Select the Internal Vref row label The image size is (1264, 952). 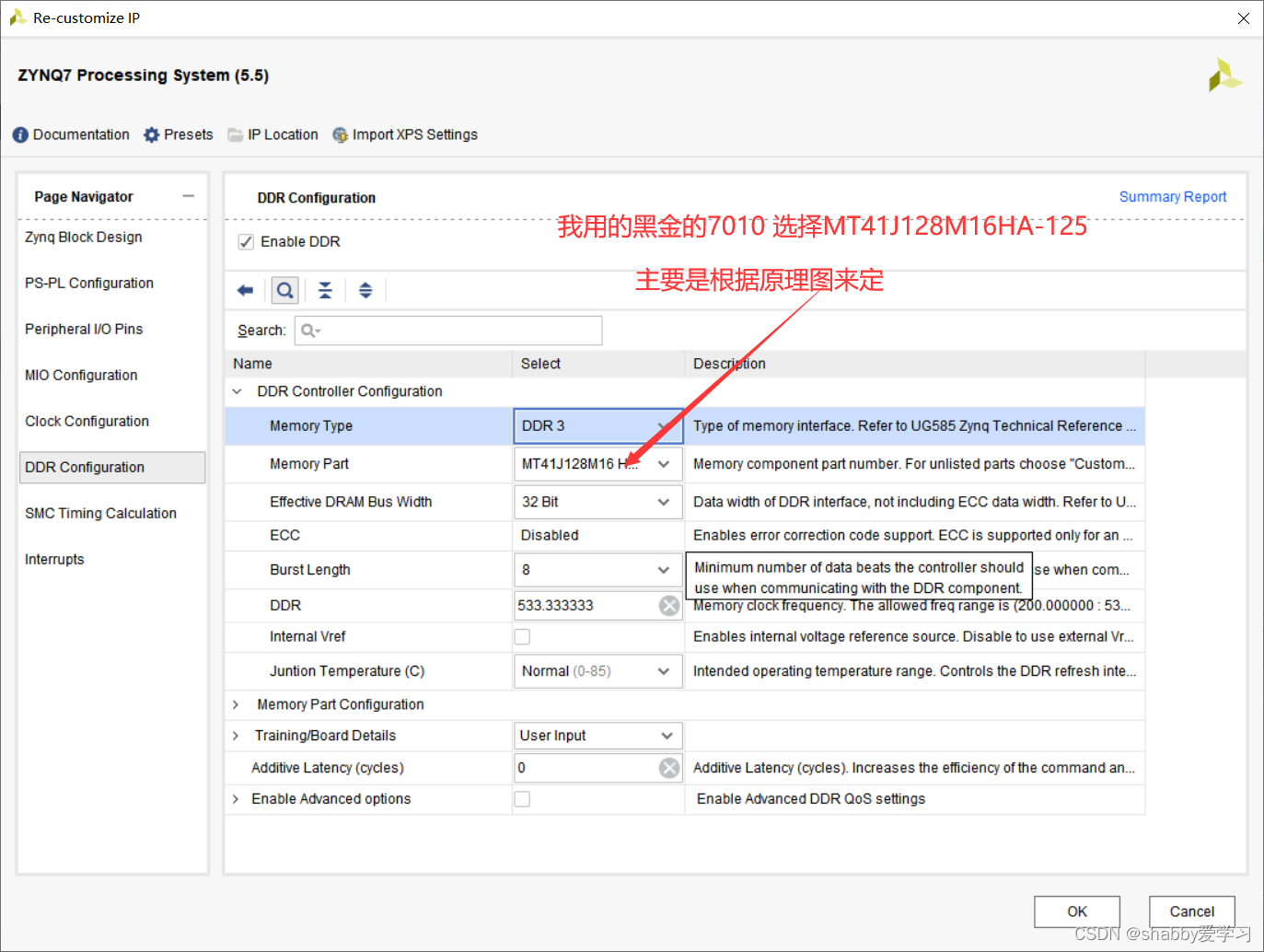[x=307, y=636]
